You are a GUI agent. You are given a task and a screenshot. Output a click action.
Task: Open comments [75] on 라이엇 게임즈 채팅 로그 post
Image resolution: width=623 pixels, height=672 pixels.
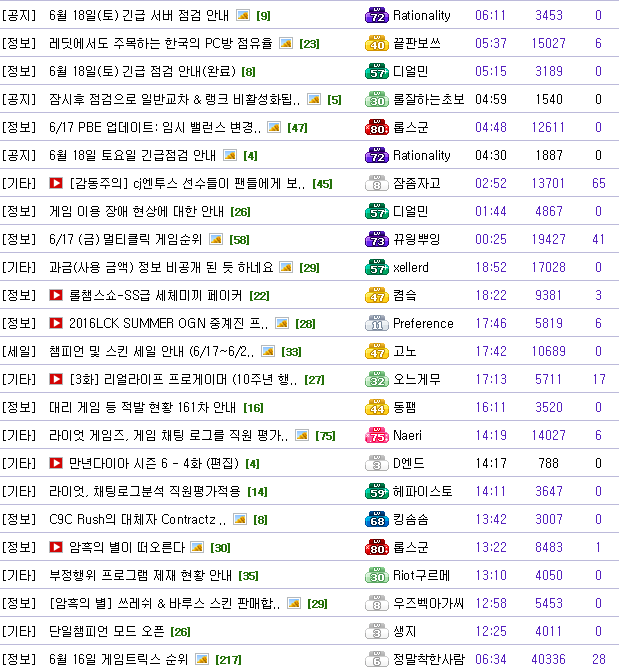325,436
